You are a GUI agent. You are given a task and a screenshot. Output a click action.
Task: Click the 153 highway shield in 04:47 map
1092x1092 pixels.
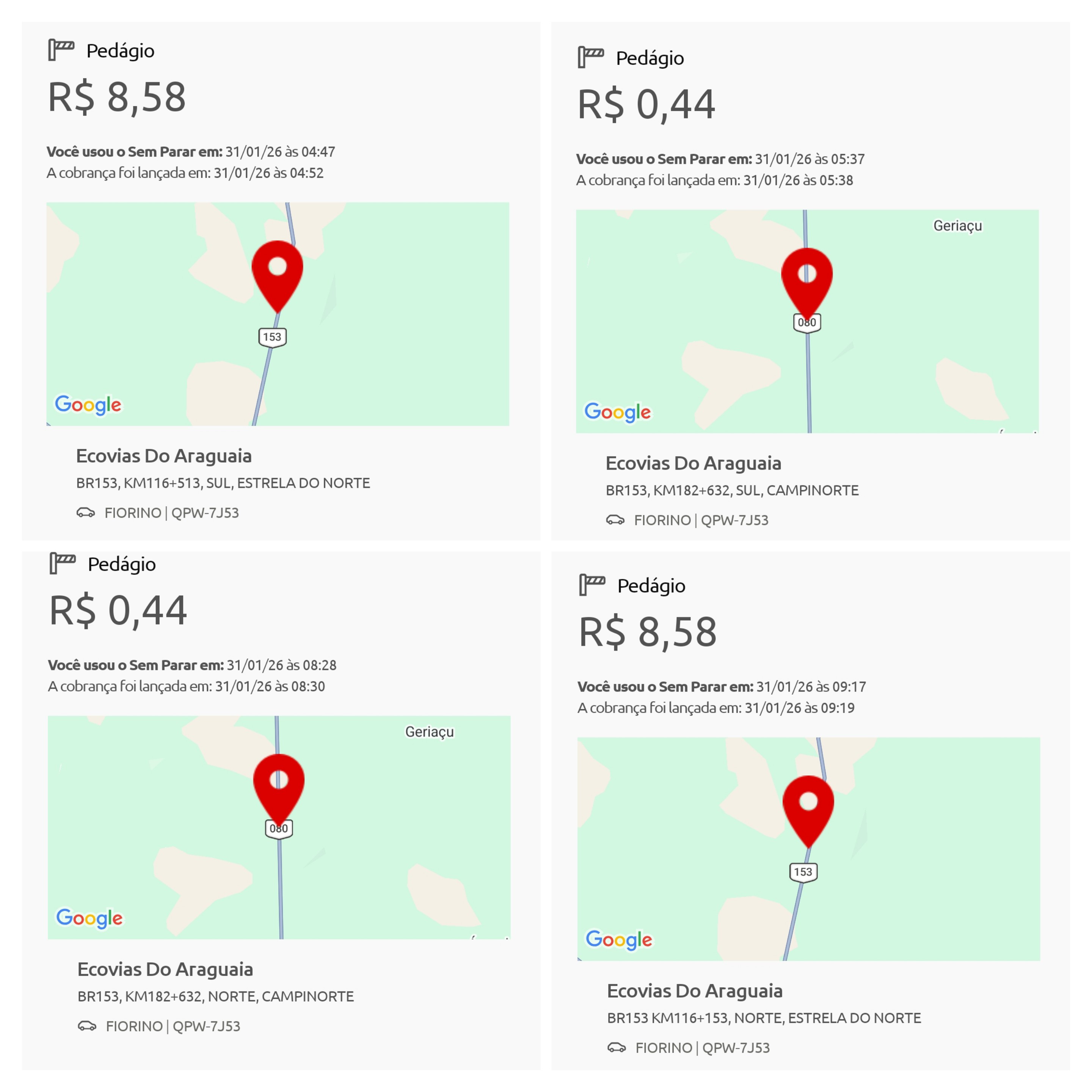point(273,337)
